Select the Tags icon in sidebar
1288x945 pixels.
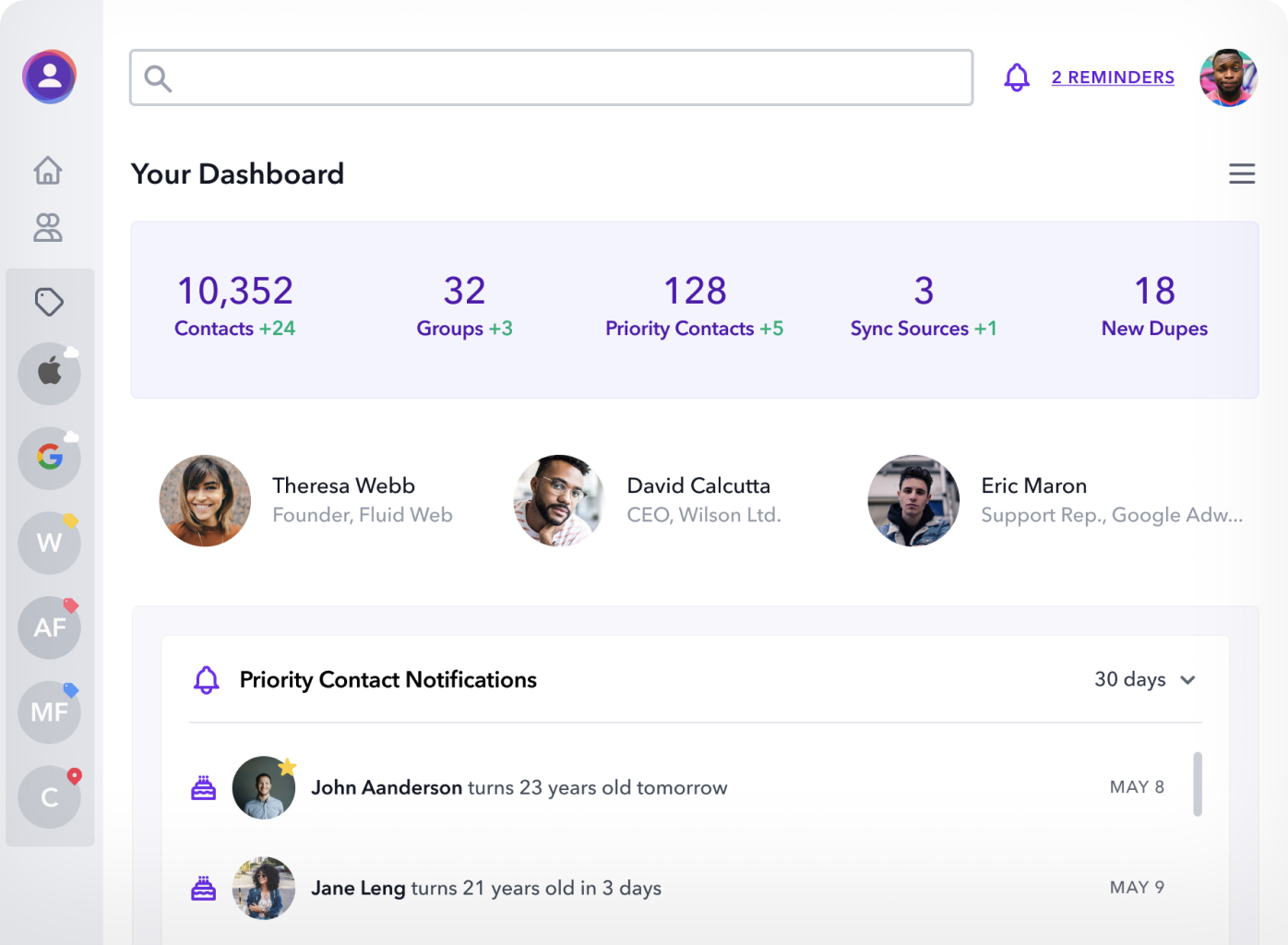point(49,302)
